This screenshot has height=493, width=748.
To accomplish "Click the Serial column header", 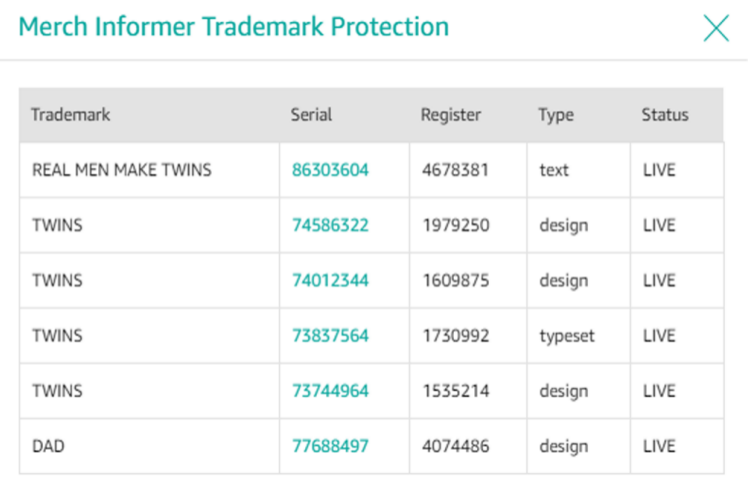I will (312, 115).
